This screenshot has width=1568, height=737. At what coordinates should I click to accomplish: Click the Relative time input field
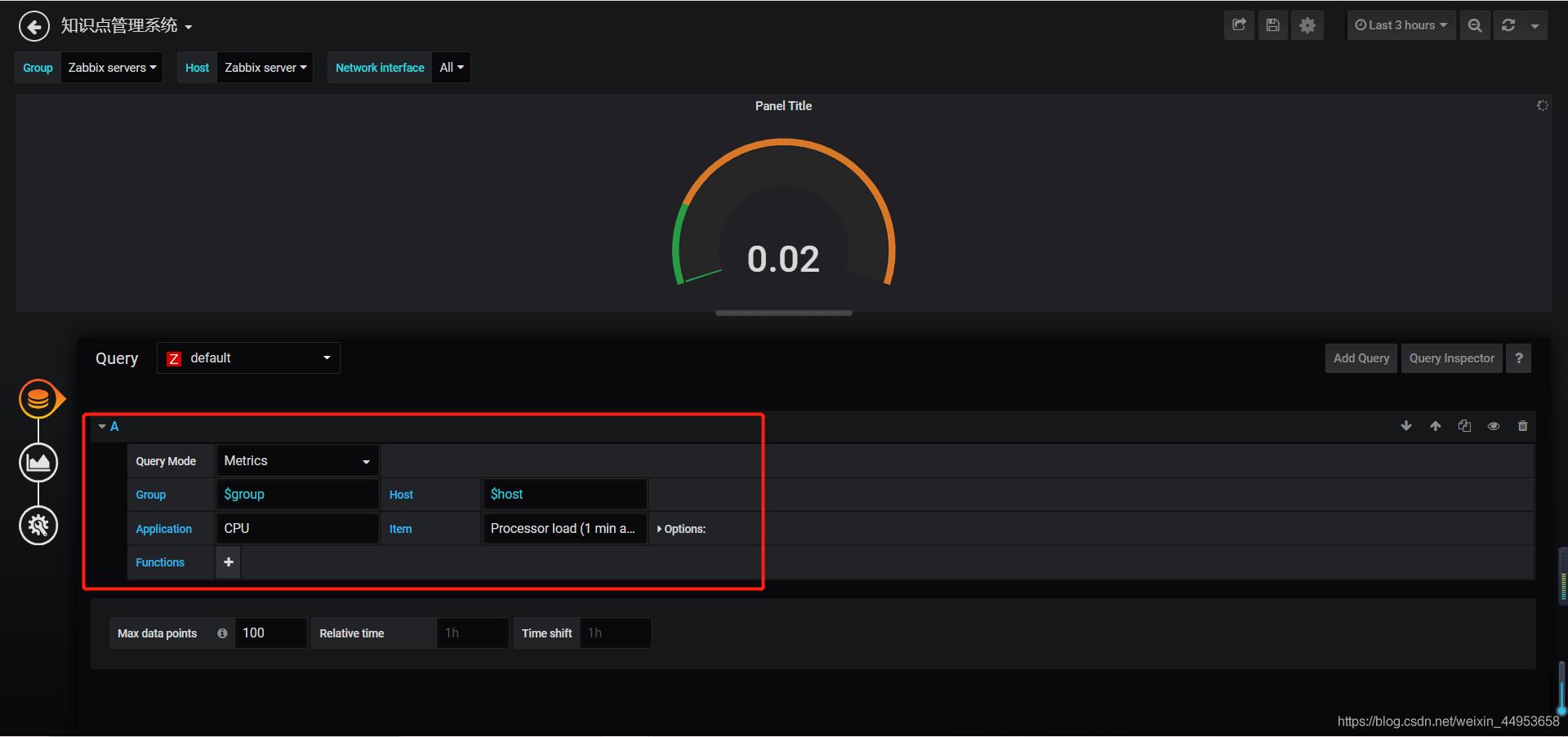(473, 633)
